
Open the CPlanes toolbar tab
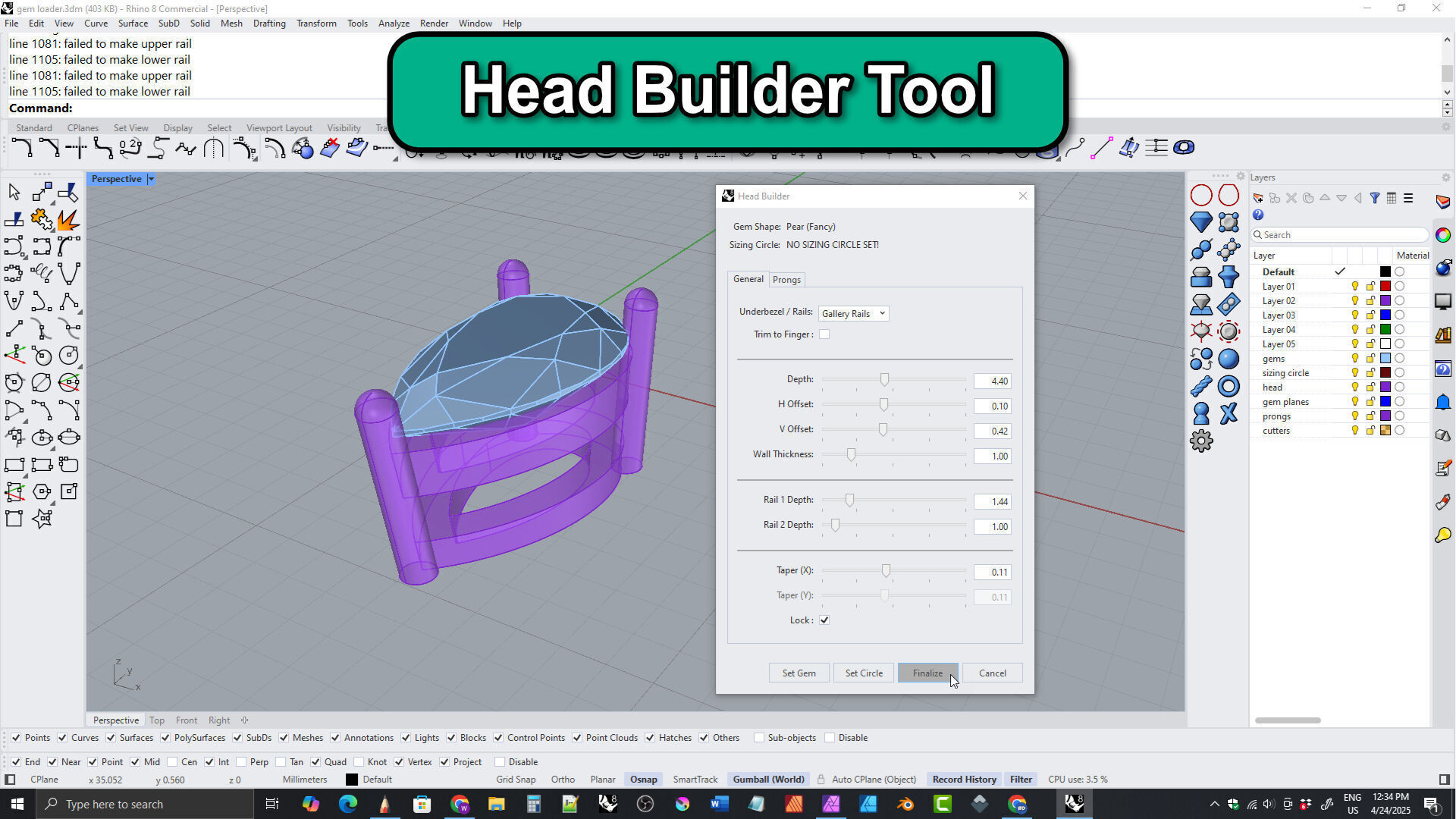pyautogui.click(x=83, y=128)
